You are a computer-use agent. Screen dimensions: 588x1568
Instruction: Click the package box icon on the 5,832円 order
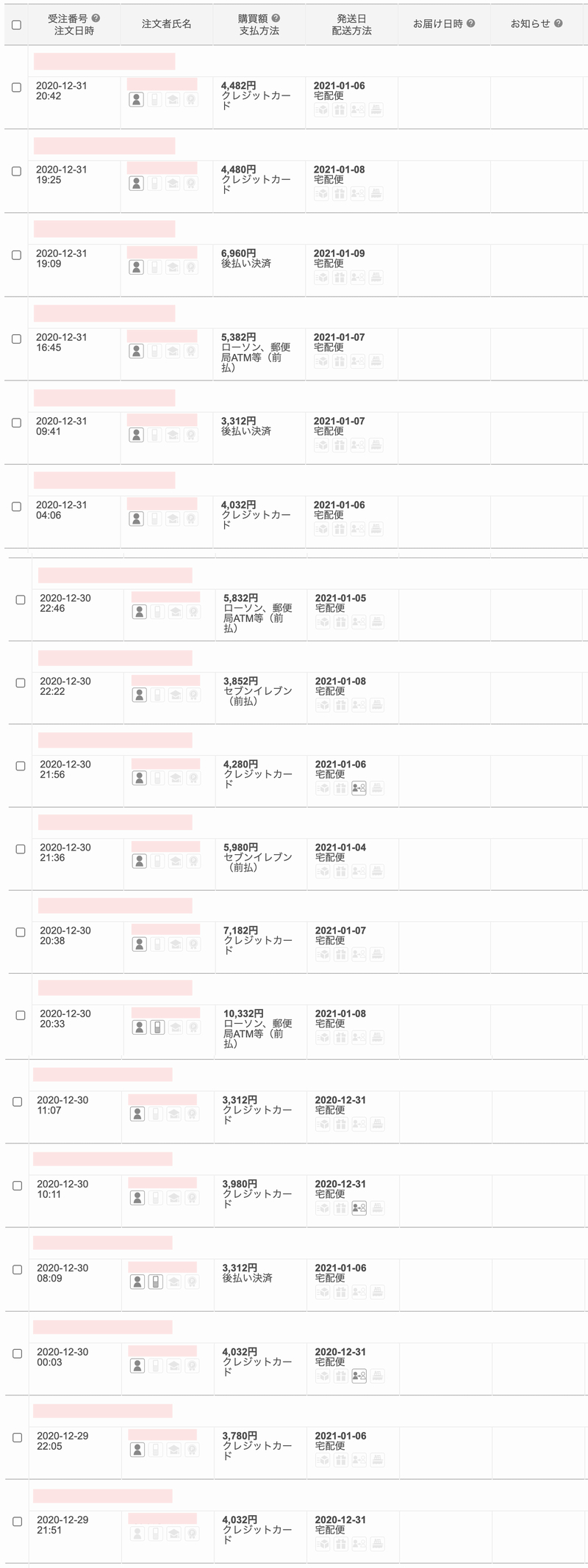pos(323,622)
